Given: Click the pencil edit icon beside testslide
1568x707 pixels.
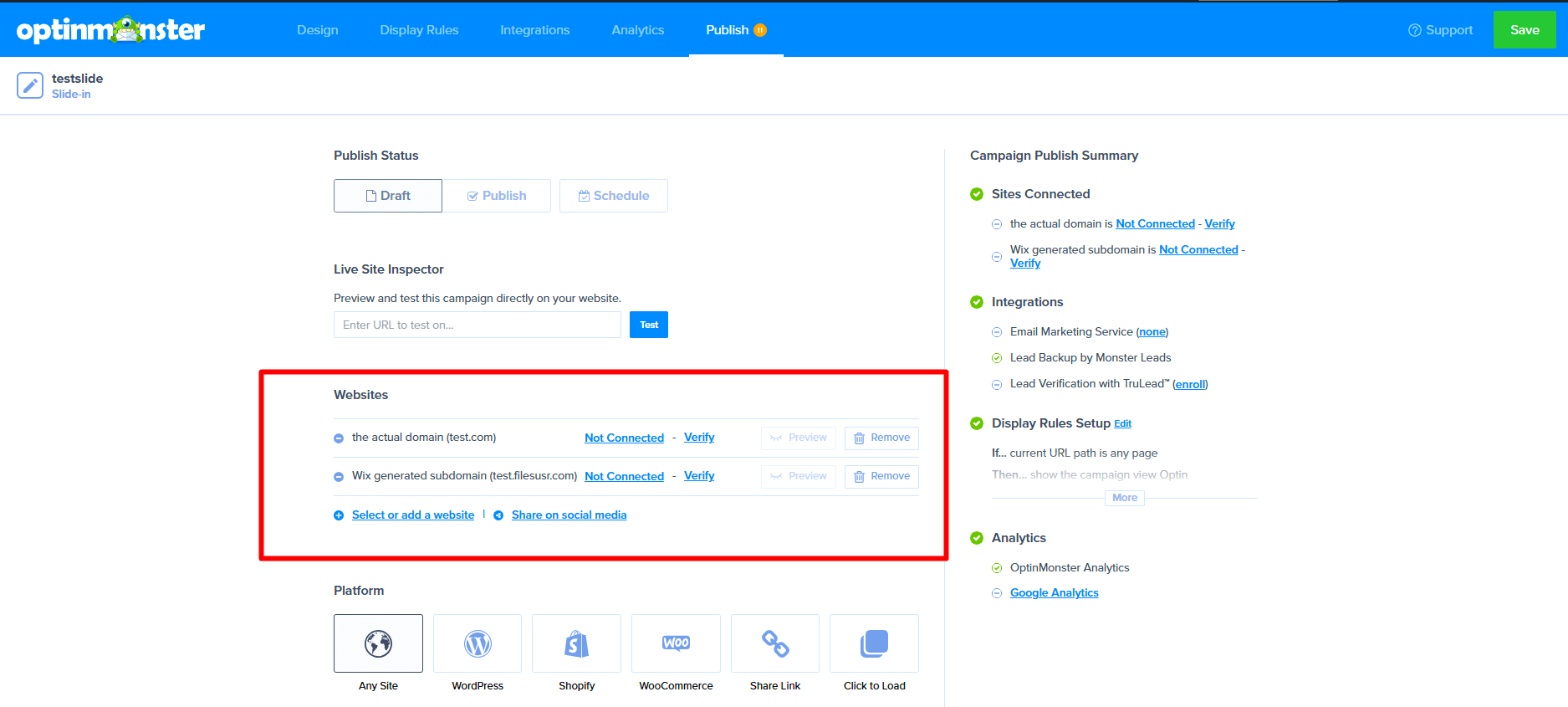Looking at the screenshot, I should click(x=30, y=85).
